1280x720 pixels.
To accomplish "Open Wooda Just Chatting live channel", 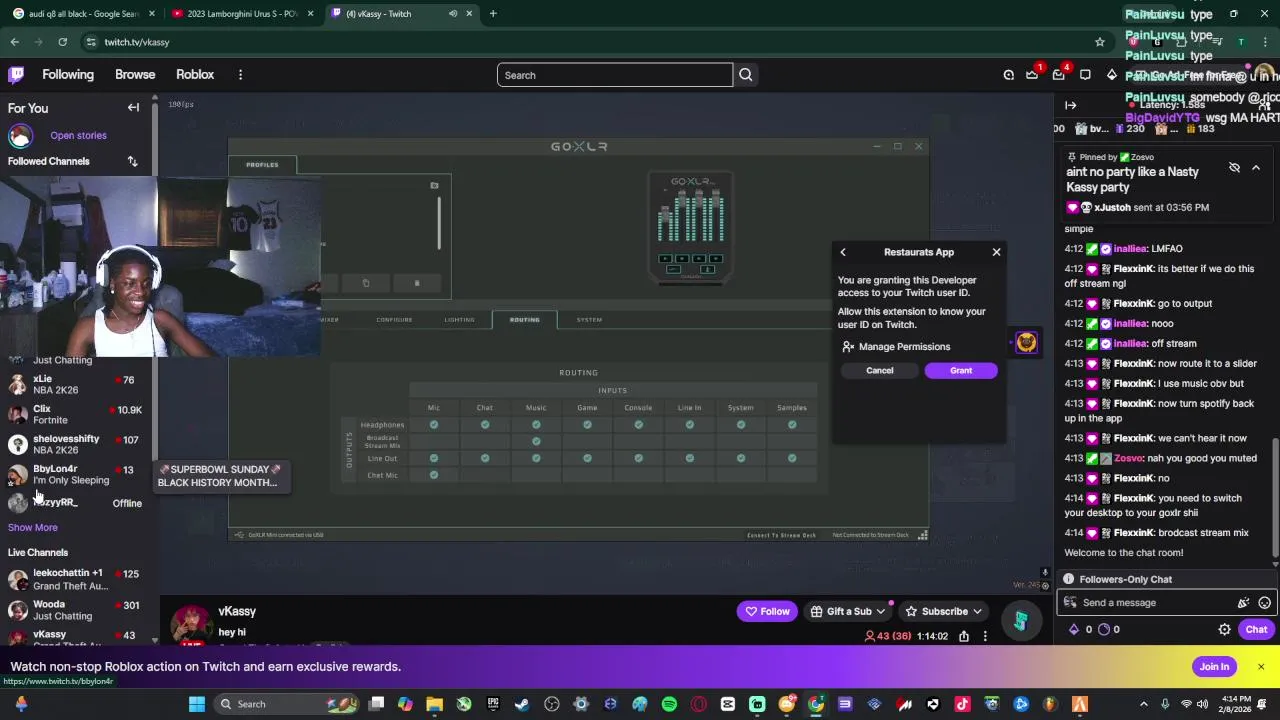I will 78,610.
